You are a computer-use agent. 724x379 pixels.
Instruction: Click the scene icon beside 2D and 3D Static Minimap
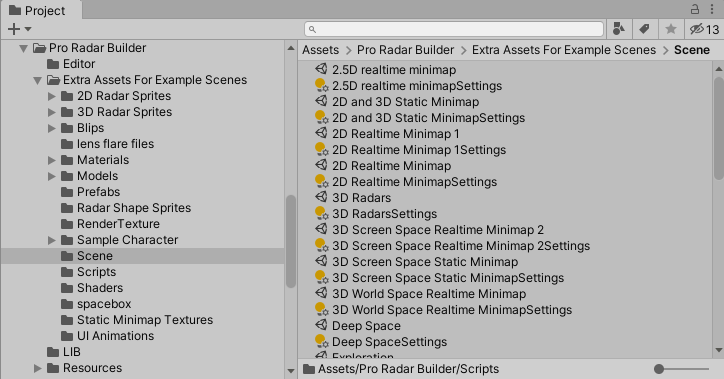321,101
